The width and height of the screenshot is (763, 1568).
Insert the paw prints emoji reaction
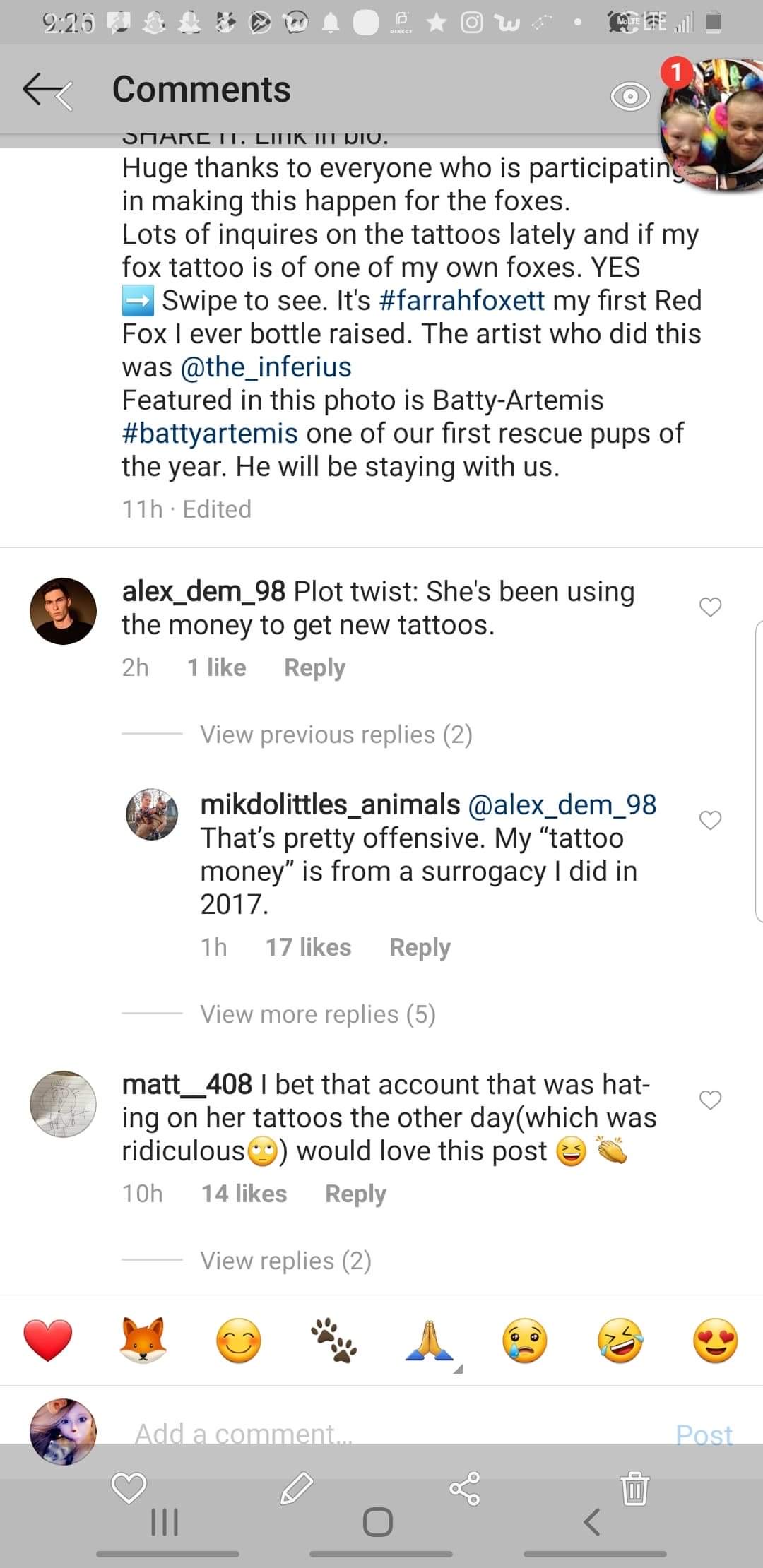334,1340
